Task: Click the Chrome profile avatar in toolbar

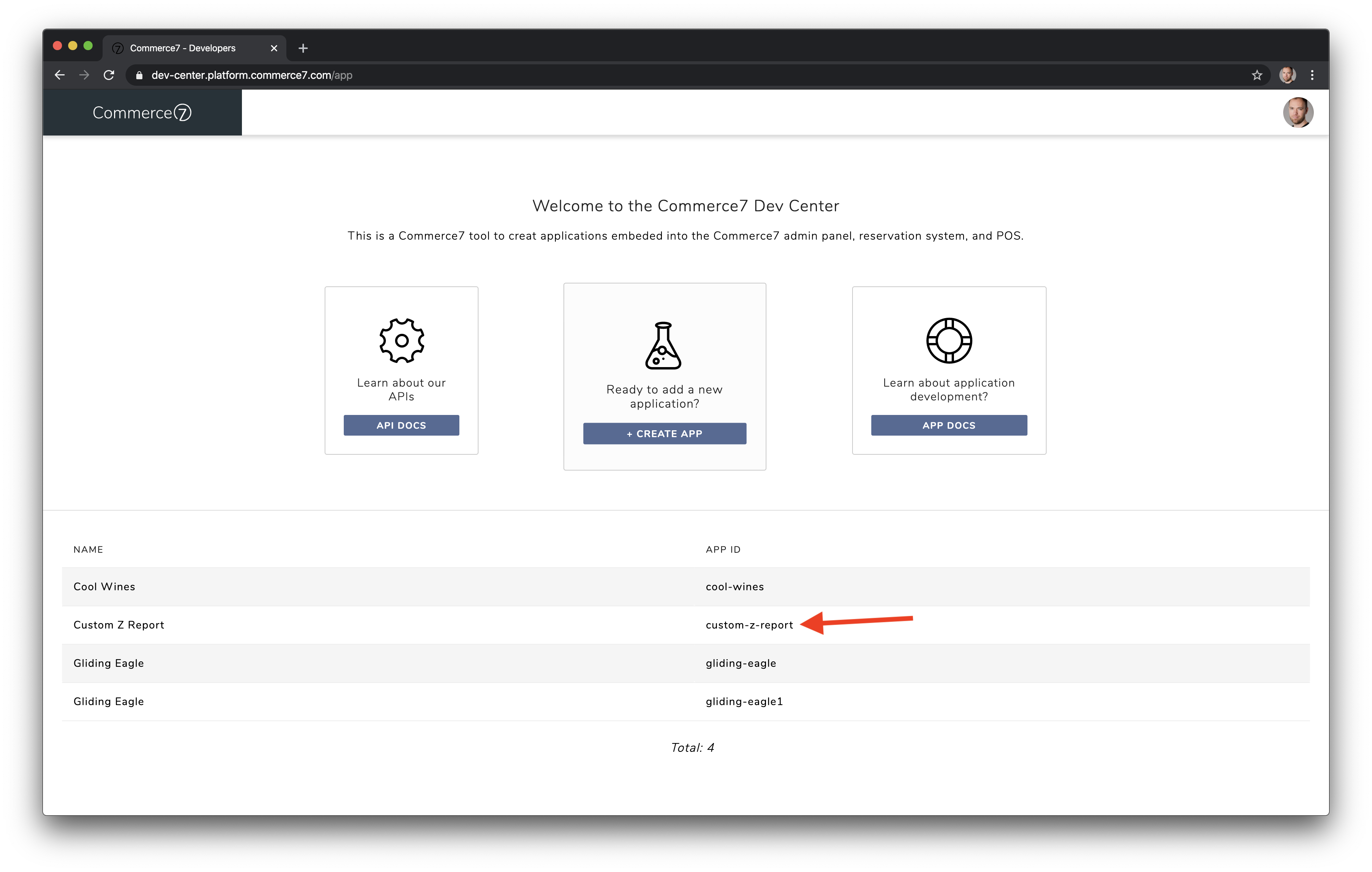Action: point(1288,75)
